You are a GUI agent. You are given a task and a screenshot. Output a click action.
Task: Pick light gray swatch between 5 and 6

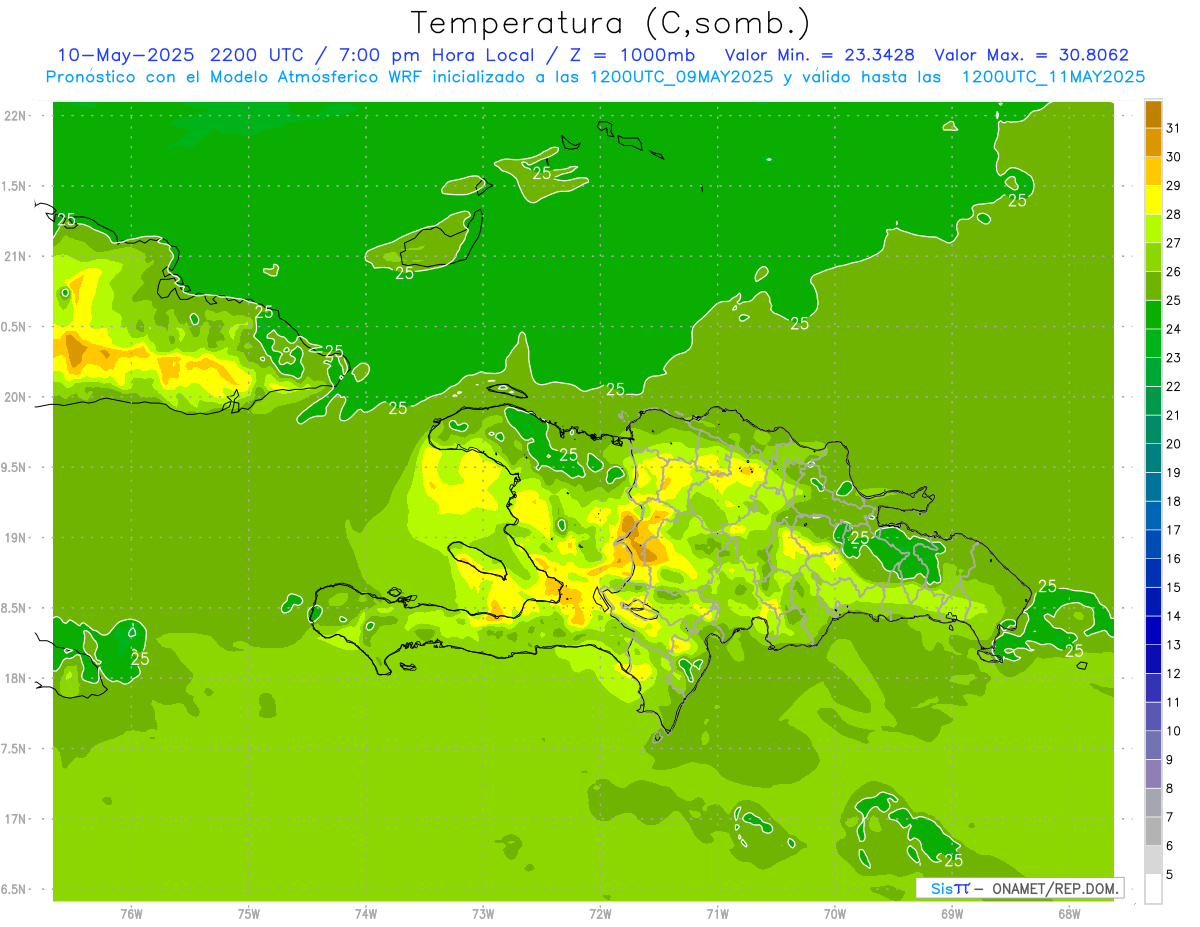point(1153,860)
